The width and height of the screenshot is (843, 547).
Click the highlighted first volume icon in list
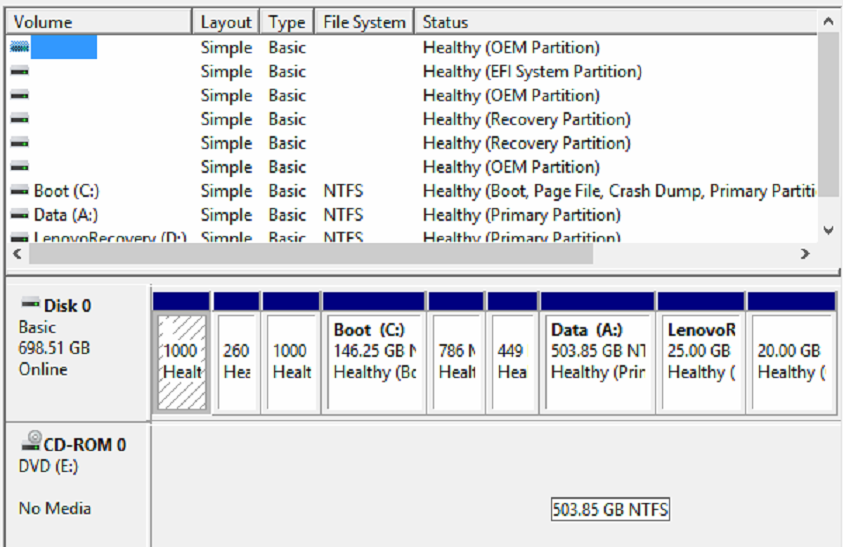[19, 47]
